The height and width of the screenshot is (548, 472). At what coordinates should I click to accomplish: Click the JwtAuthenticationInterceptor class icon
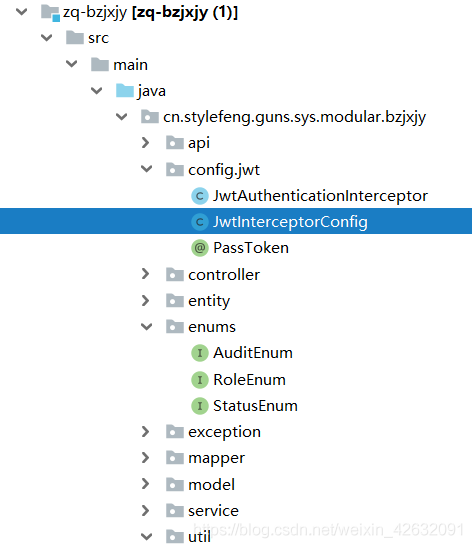coord(200,196)
